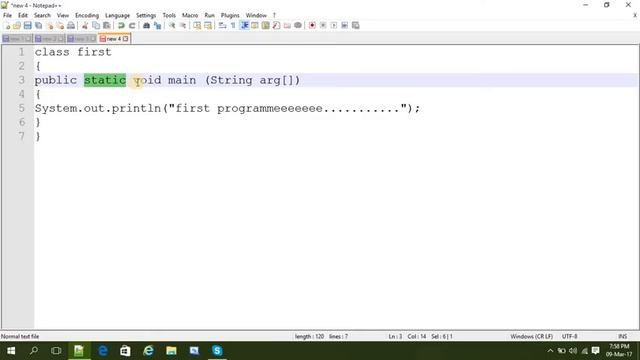Show the Document Map panel icon
The image size is (640, 360).
click(x=266, y=26)
